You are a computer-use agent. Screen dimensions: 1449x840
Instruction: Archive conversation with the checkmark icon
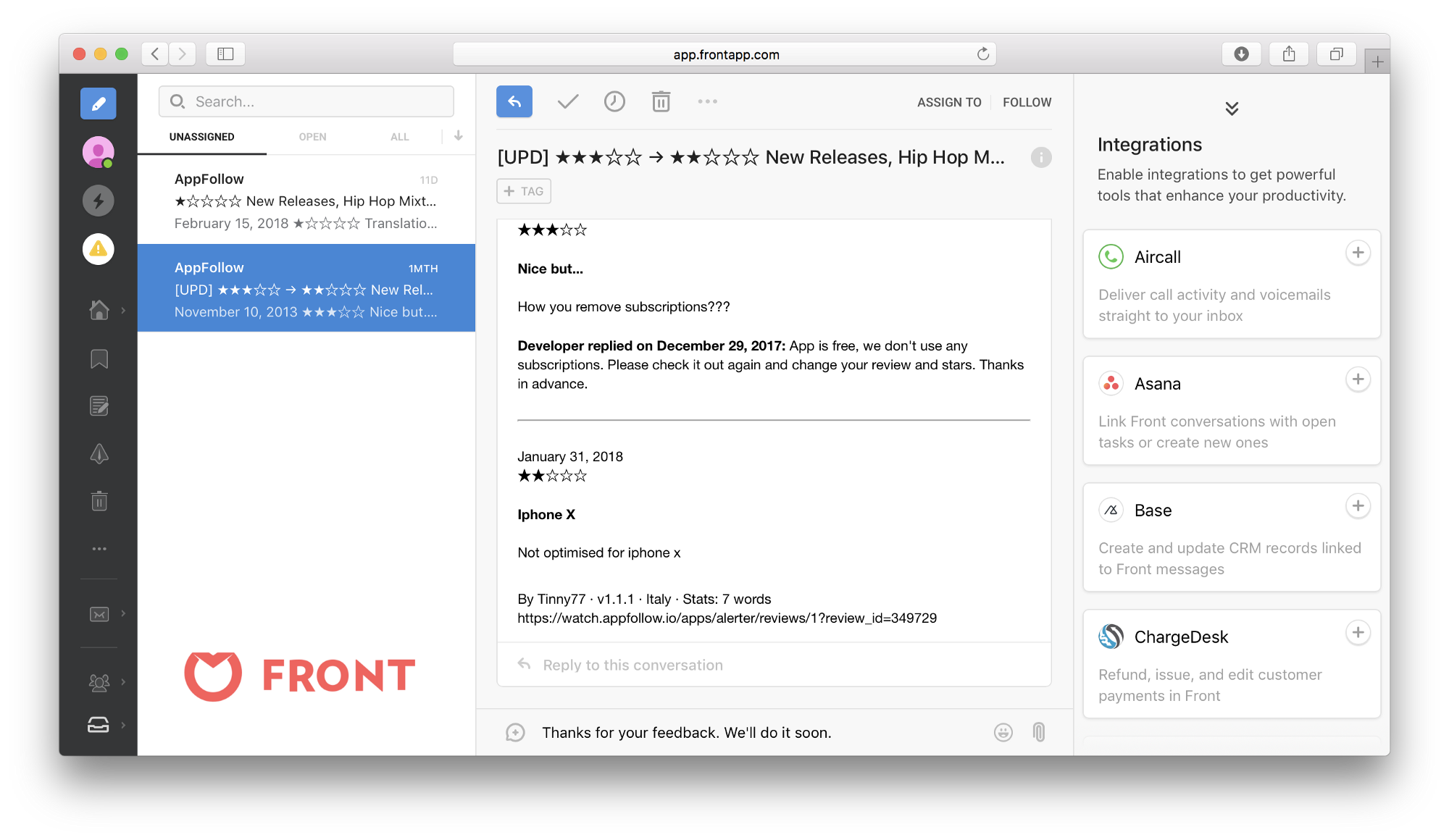[x=568, y=101]
